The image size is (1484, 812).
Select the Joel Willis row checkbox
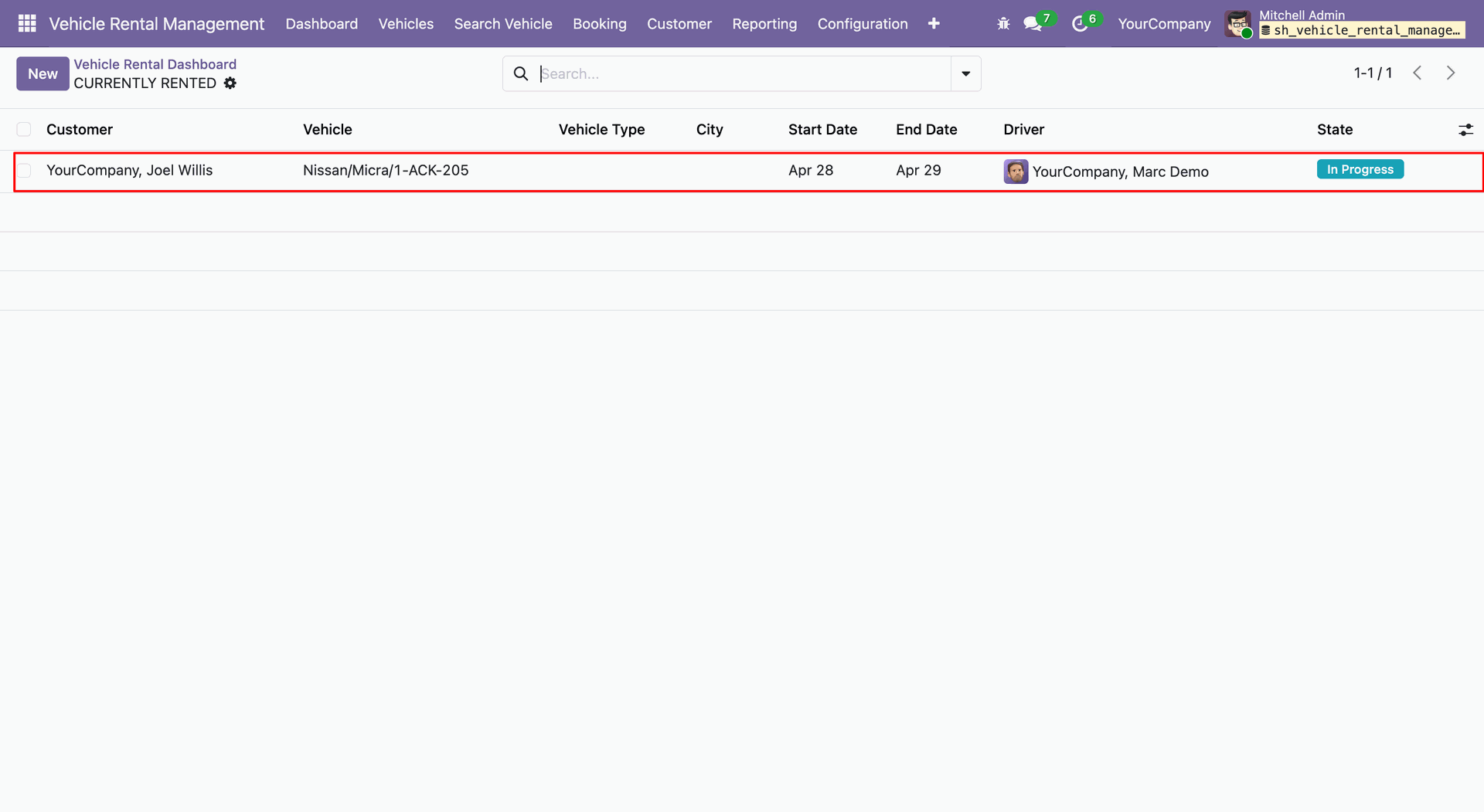pos(24,171)
